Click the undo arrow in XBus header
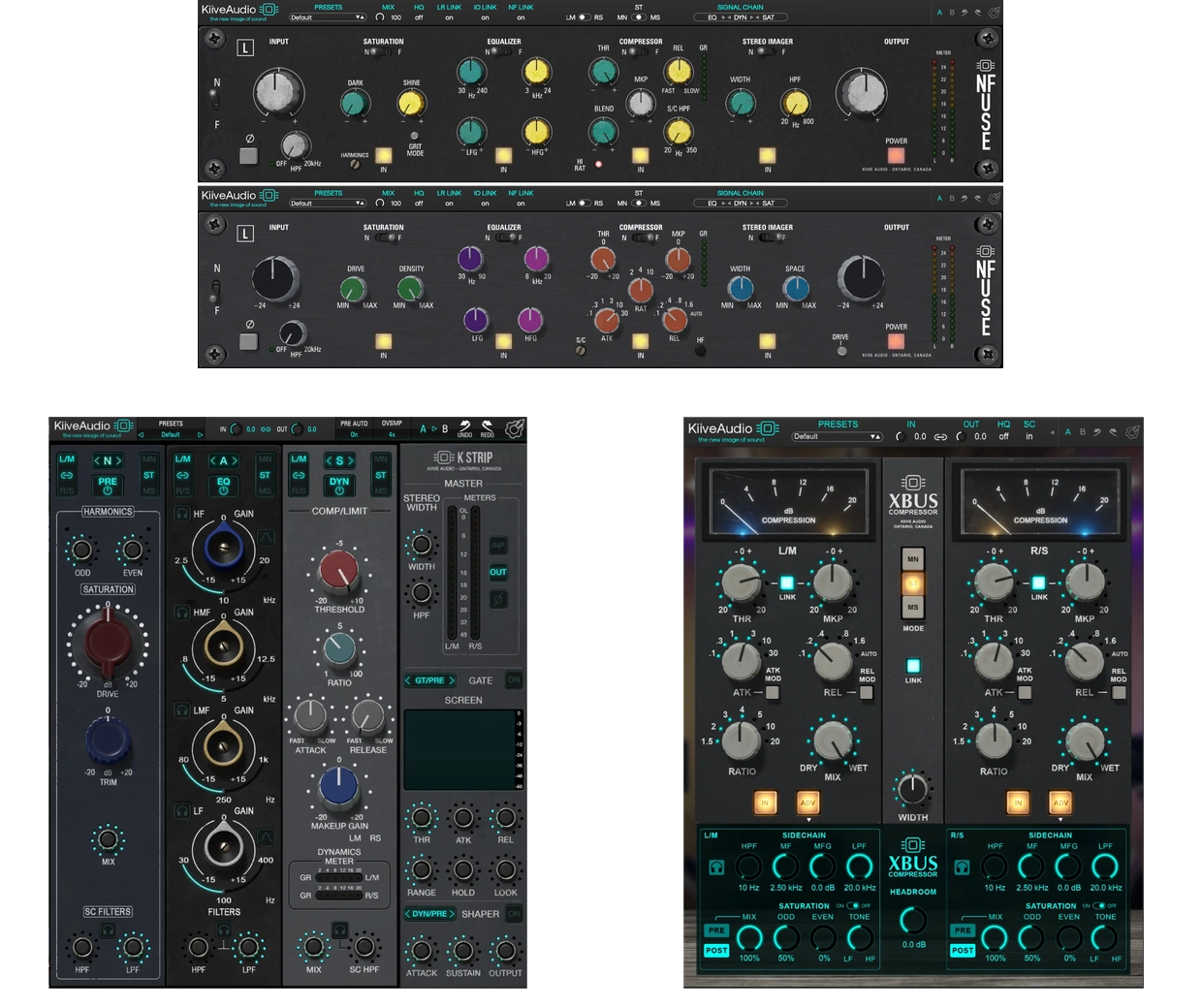Viewport: 1202px width, 1008px height. (1097, 432)
